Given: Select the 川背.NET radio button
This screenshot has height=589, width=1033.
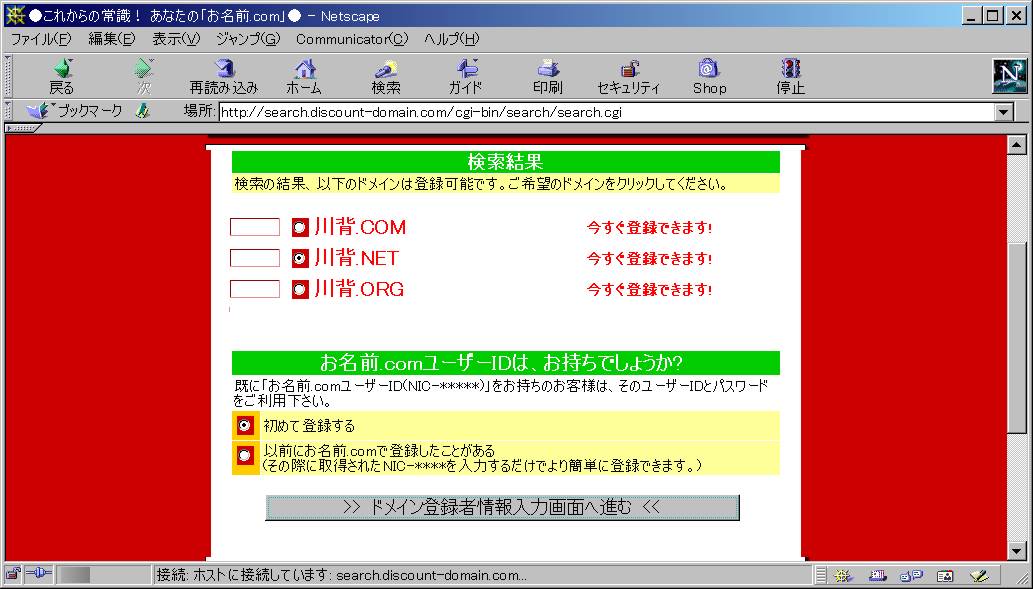Looking at the screenshot, I should point(300,258).
